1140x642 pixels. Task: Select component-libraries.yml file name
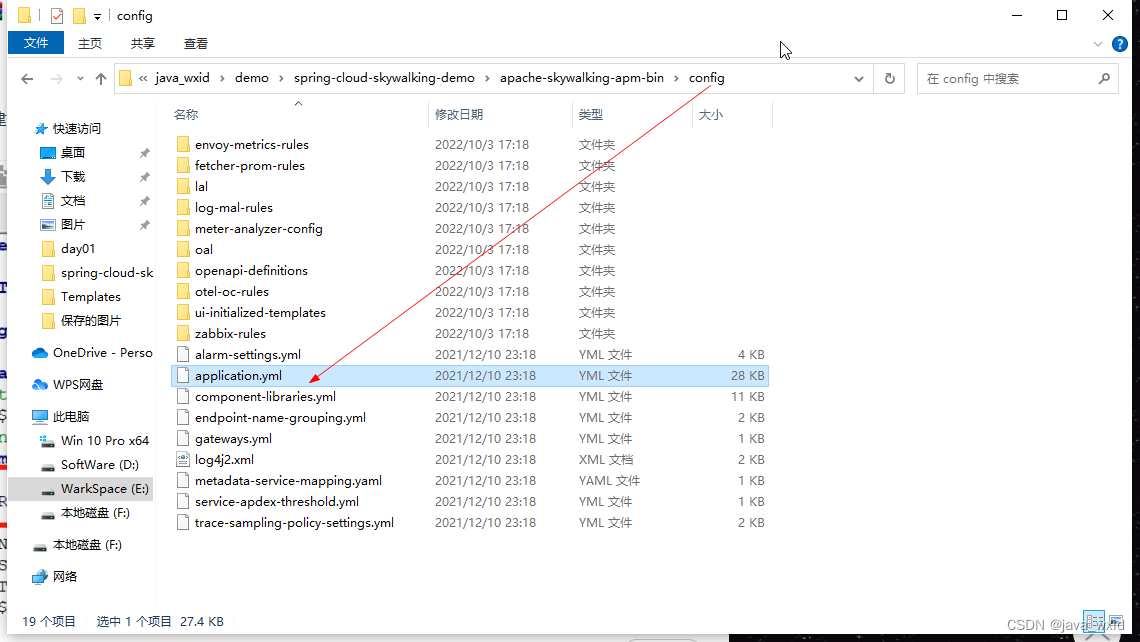click(x=265, y=397)
